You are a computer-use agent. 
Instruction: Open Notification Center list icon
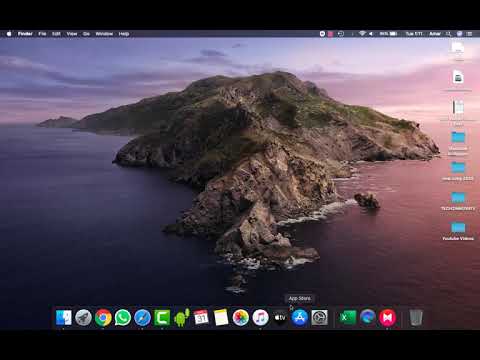(x=470, y=34)
